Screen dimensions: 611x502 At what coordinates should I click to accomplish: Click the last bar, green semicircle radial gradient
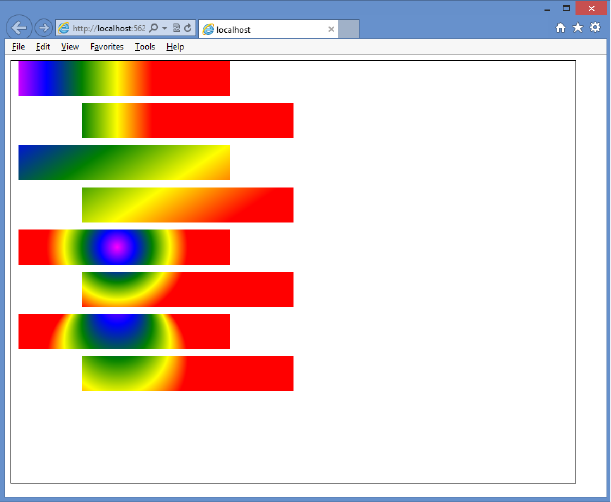pos(187,373)
